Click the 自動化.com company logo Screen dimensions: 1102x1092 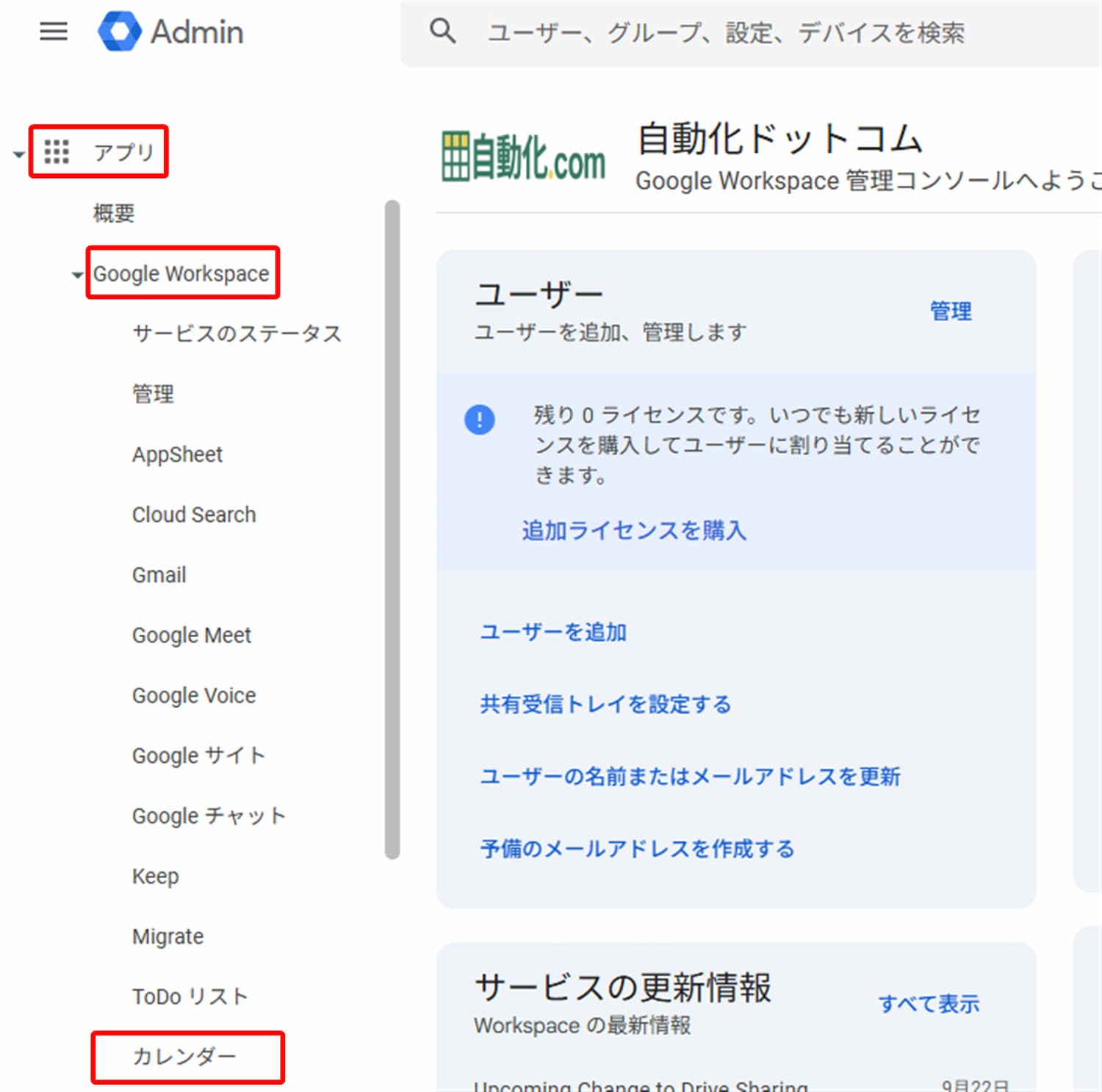point(523,157)
